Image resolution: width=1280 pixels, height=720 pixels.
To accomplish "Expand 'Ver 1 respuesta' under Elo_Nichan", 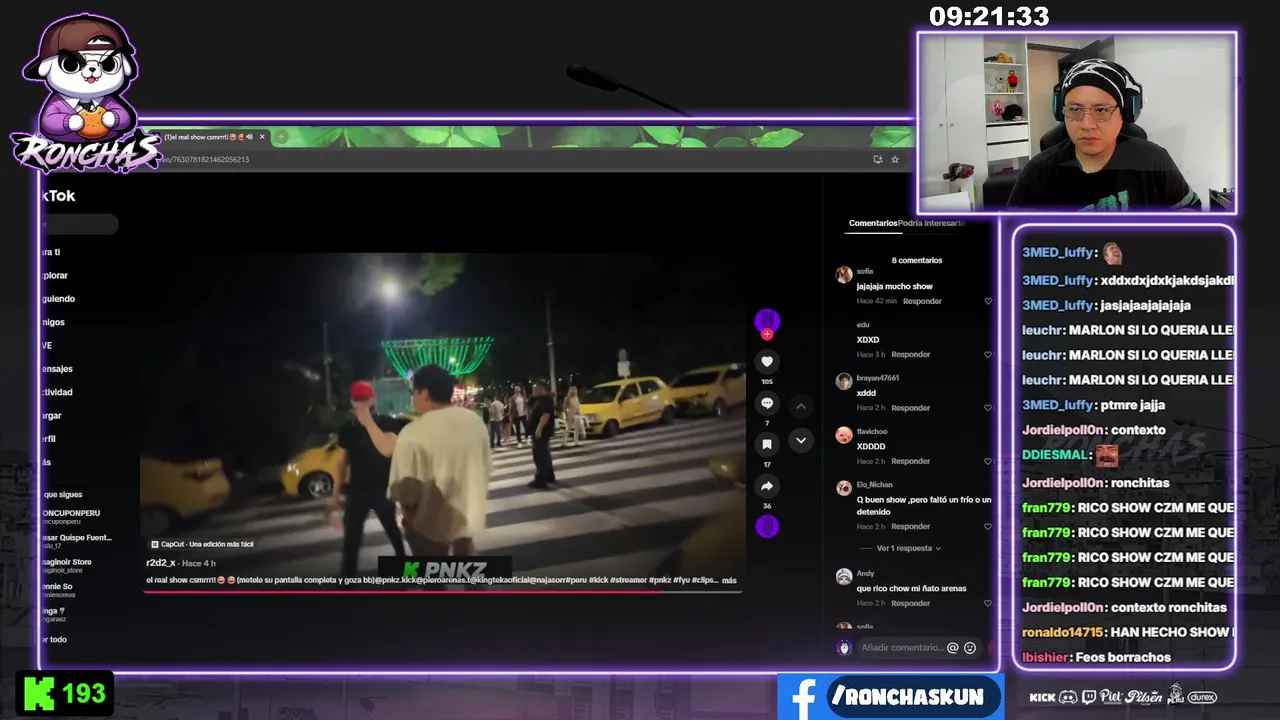I will point(908,548).
